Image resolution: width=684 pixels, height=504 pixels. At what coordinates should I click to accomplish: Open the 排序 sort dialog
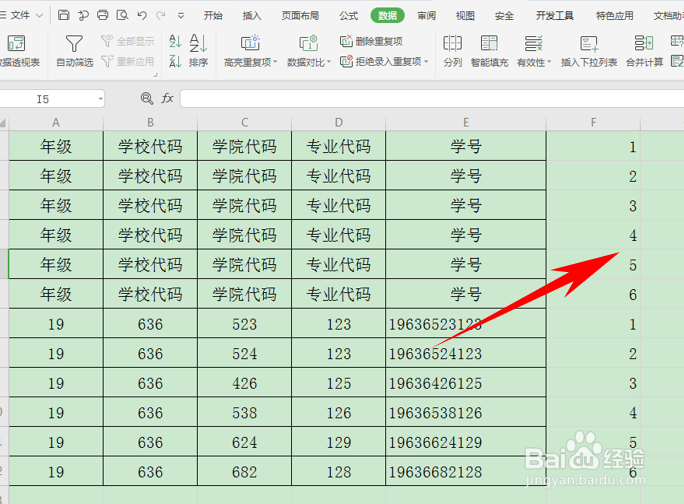198,51
